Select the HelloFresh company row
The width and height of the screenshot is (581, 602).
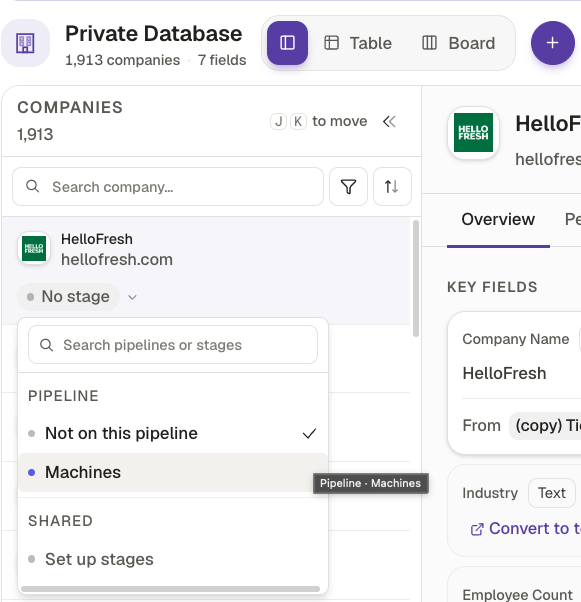tap(206, 270)
